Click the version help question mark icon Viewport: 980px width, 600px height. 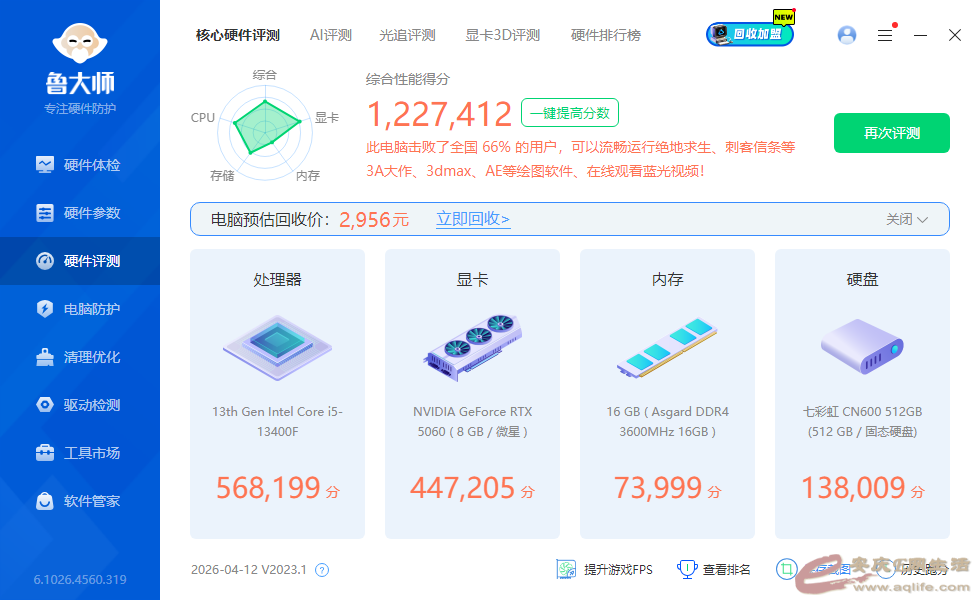coord(322,570)
